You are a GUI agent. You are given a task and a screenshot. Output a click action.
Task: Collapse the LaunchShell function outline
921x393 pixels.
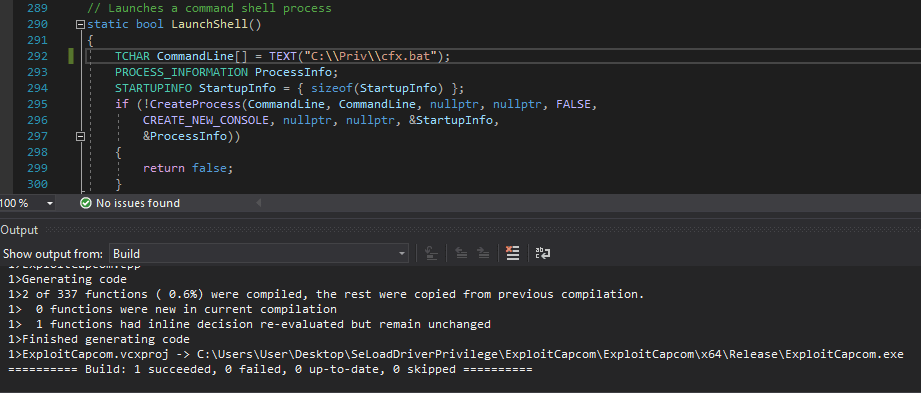click(80, 25)
